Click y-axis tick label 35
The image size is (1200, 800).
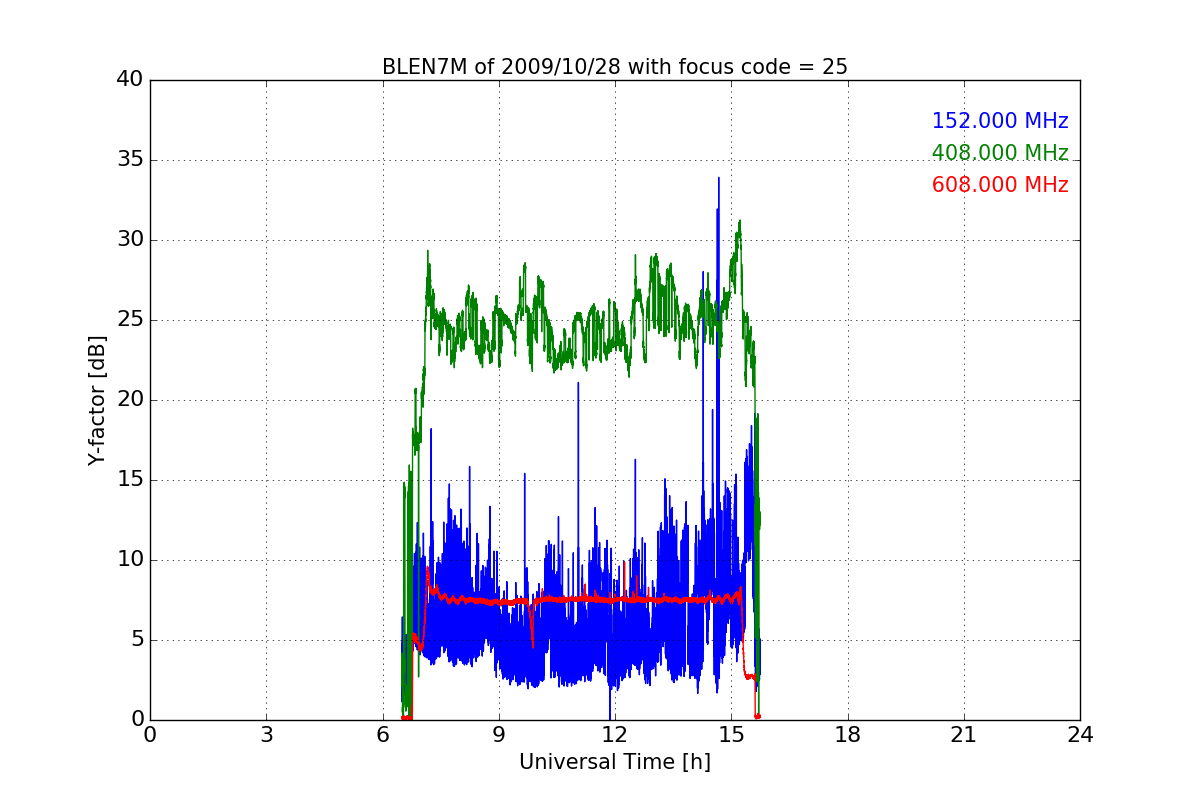pyautogui.click(x=130, y=160)
